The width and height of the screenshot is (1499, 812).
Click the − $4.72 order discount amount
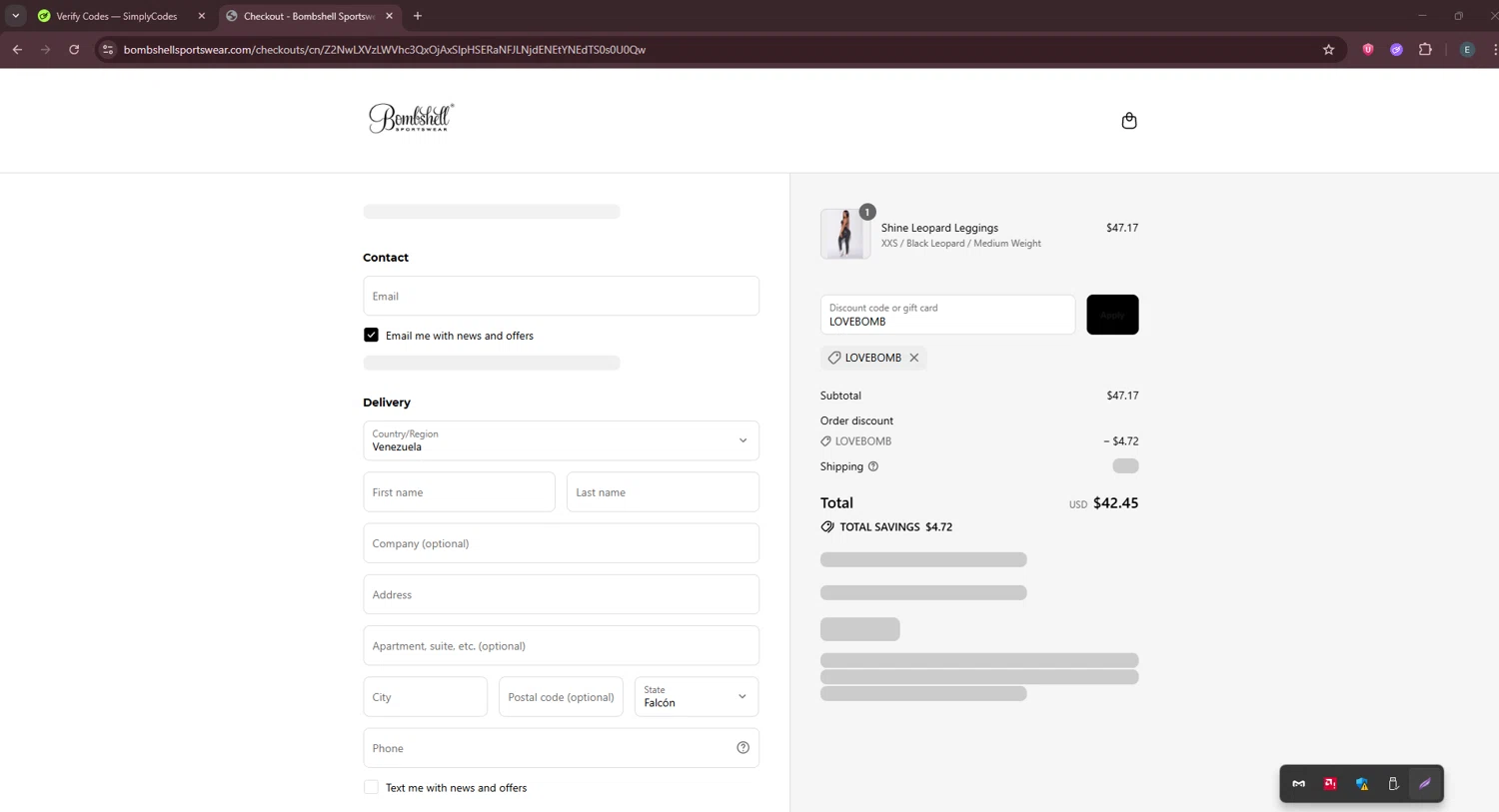click(1120, 441)
